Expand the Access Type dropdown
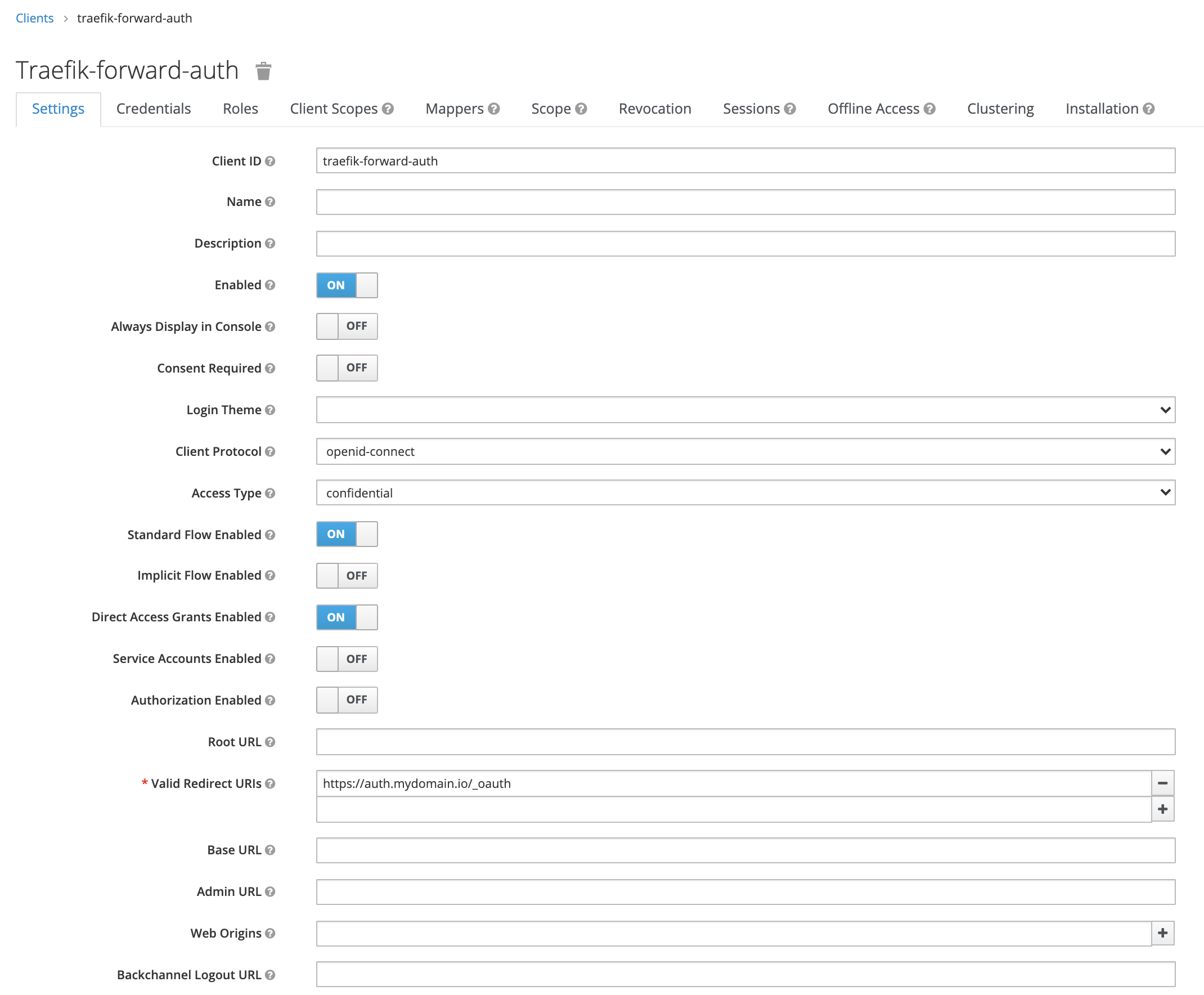 point(1164,492)
